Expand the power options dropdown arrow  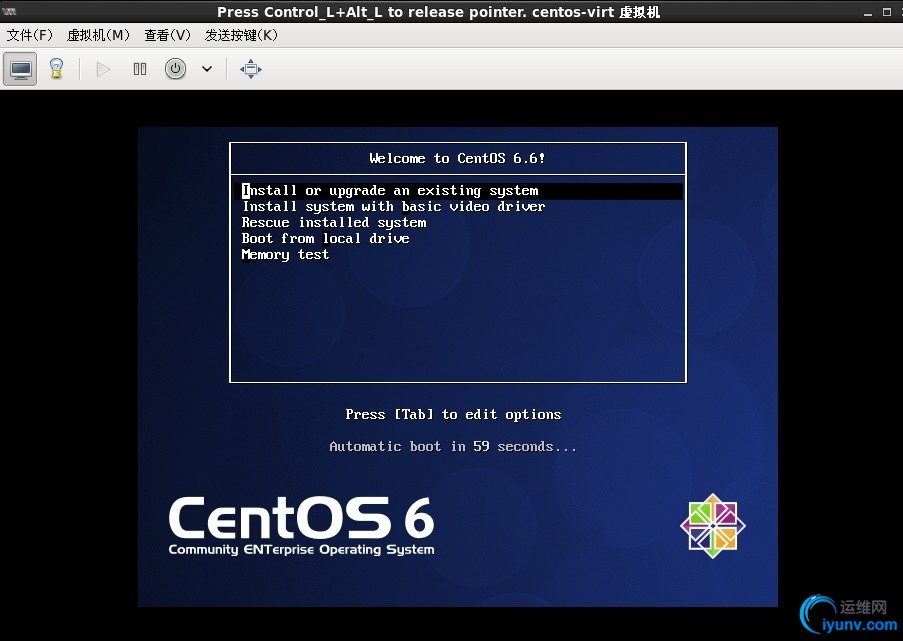tap(207, 69)
